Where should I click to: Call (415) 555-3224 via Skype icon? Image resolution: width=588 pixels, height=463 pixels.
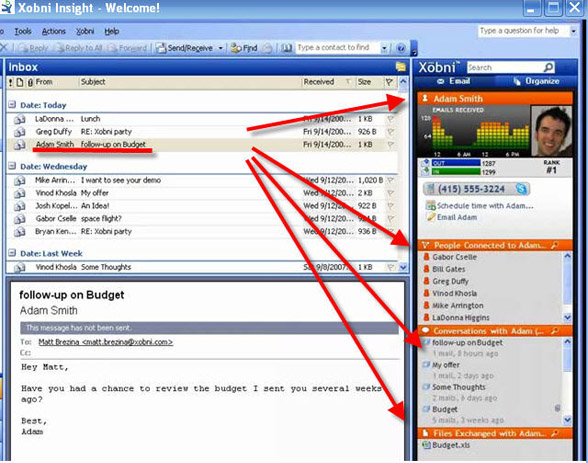pyautogui.click(x=521, y=189)
